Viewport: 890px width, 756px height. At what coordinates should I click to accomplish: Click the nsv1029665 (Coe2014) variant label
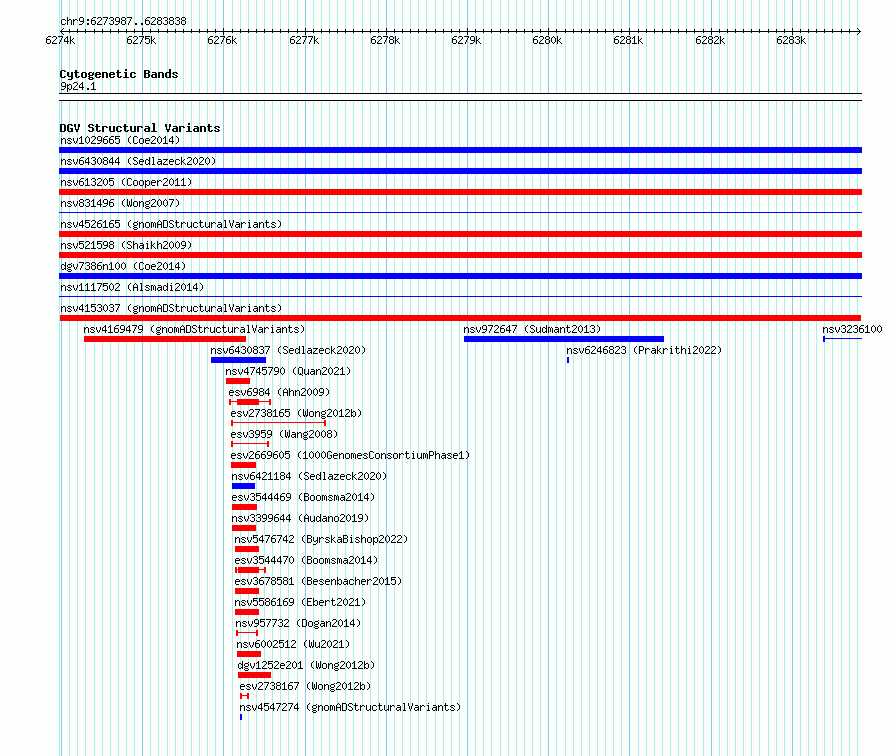pos(120,140)
